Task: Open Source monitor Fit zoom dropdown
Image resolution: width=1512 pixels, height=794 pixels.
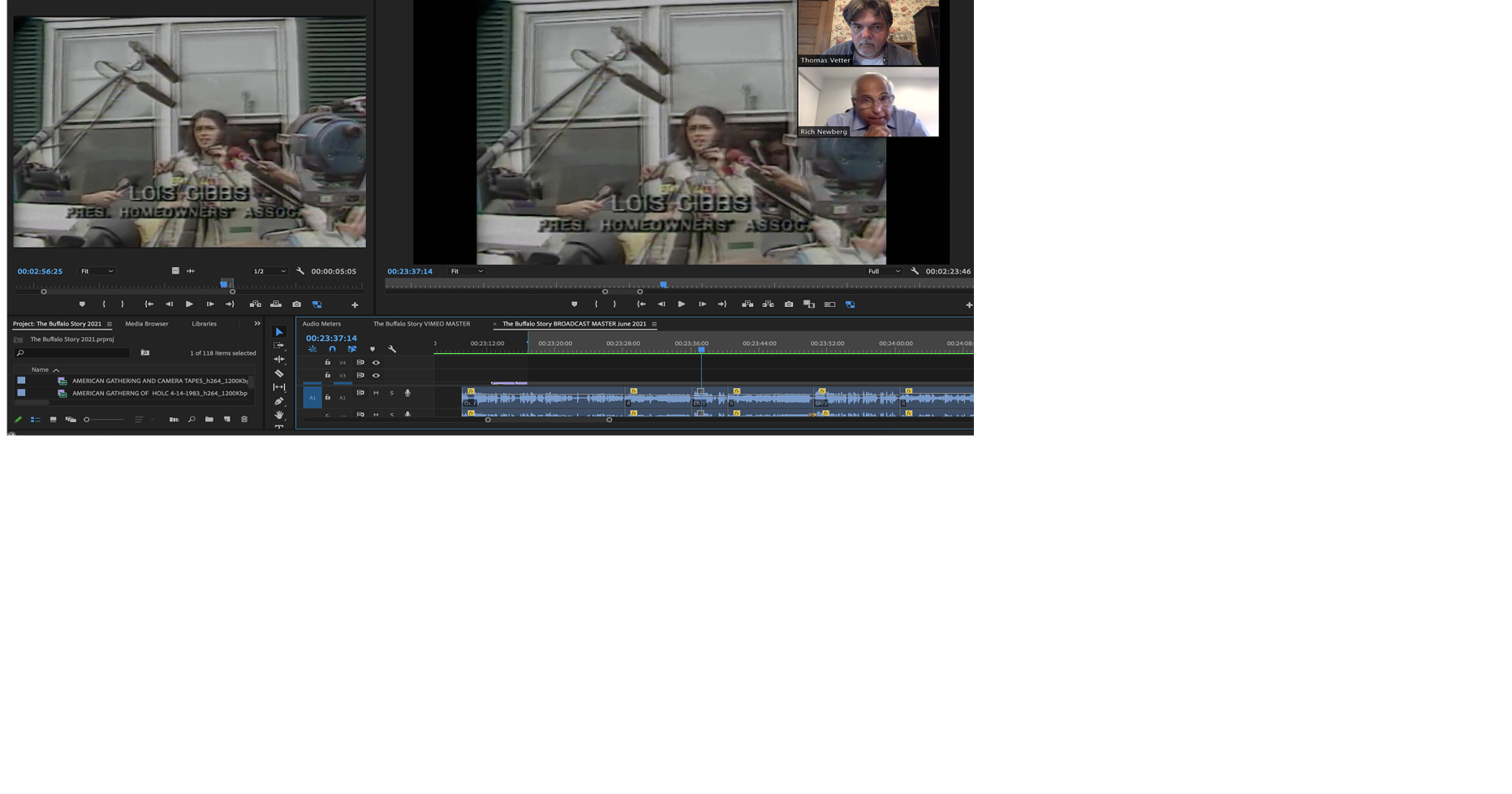Action: (97, 271)
